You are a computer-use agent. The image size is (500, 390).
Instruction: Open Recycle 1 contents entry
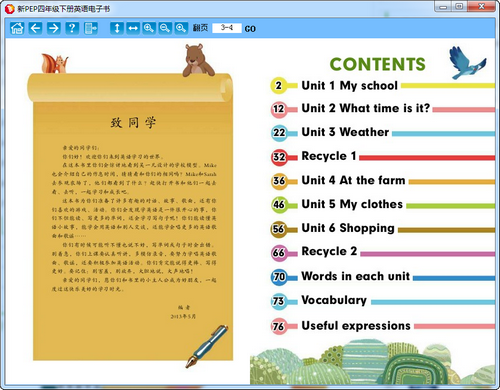coord(329,156)
